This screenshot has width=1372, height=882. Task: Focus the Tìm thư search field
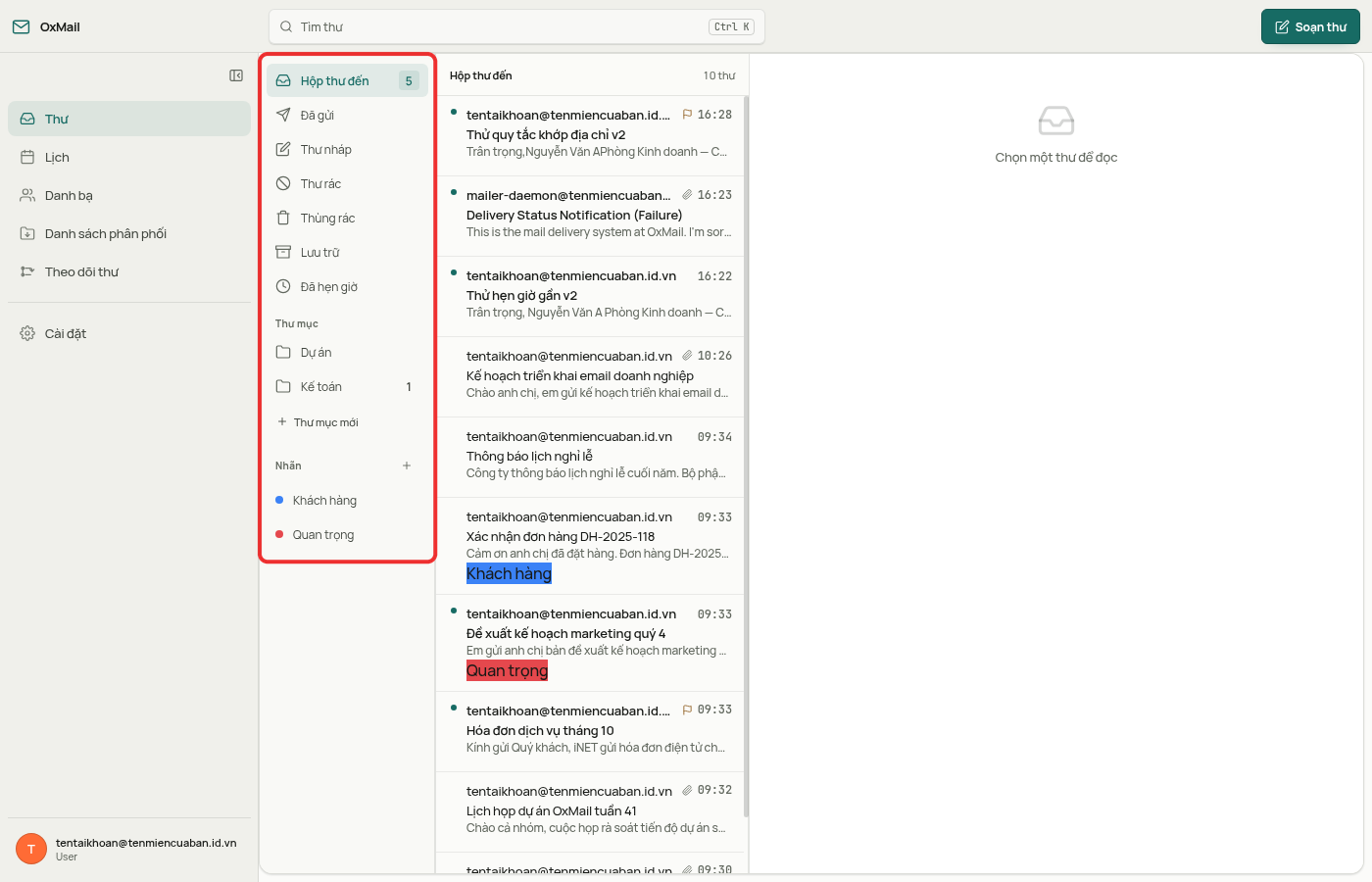(x=516, y=27)
